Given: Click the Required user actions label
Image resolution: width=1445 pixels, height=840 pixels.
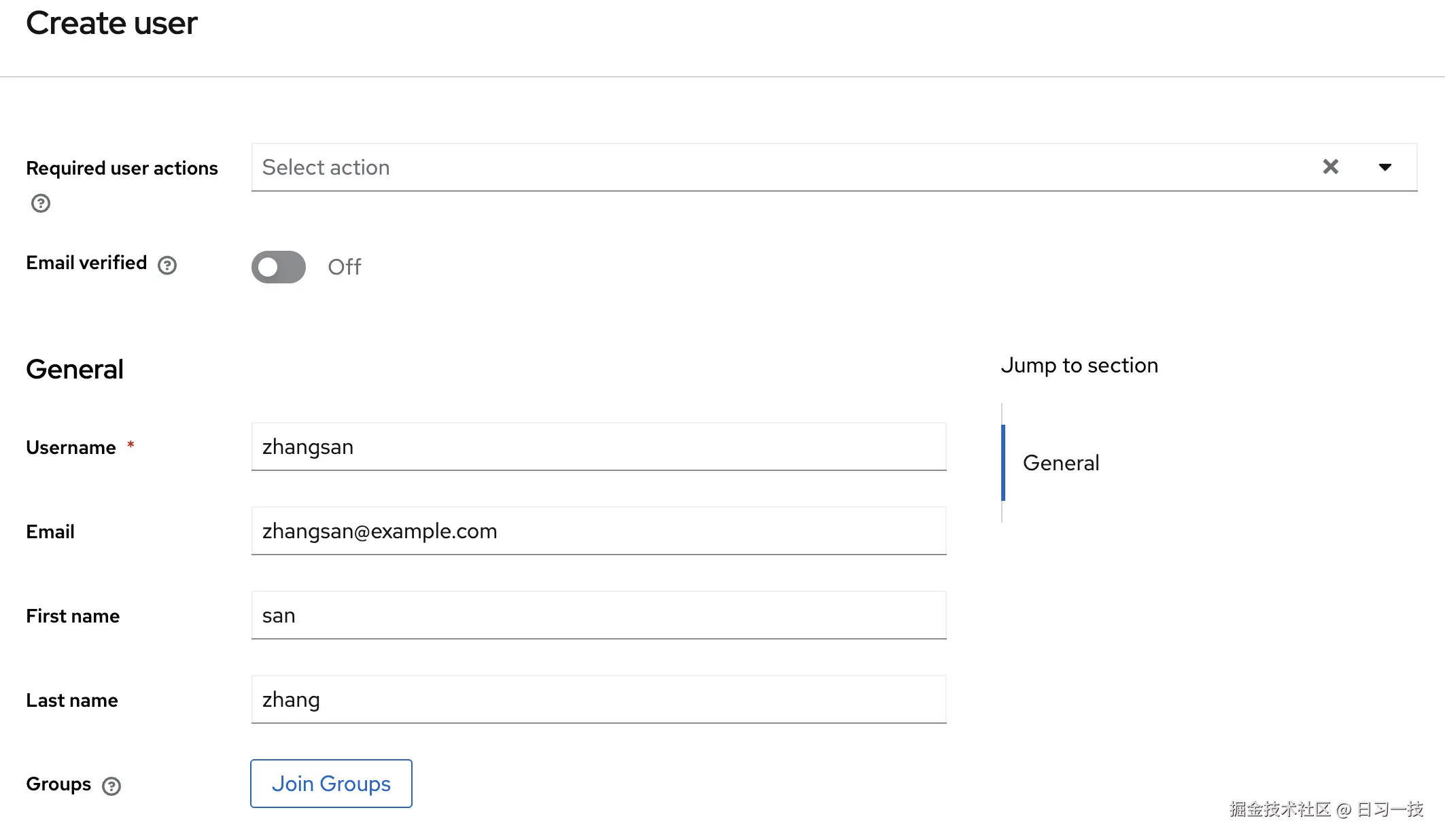Looking at the screenshot, I should click(122, 168).
